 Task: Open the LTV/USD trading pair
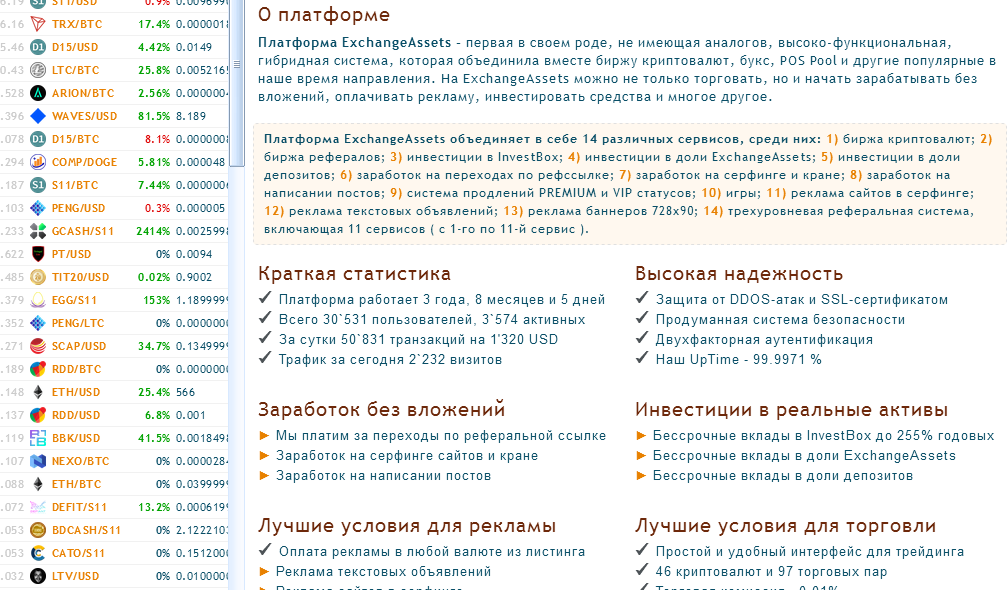point(75,576)
